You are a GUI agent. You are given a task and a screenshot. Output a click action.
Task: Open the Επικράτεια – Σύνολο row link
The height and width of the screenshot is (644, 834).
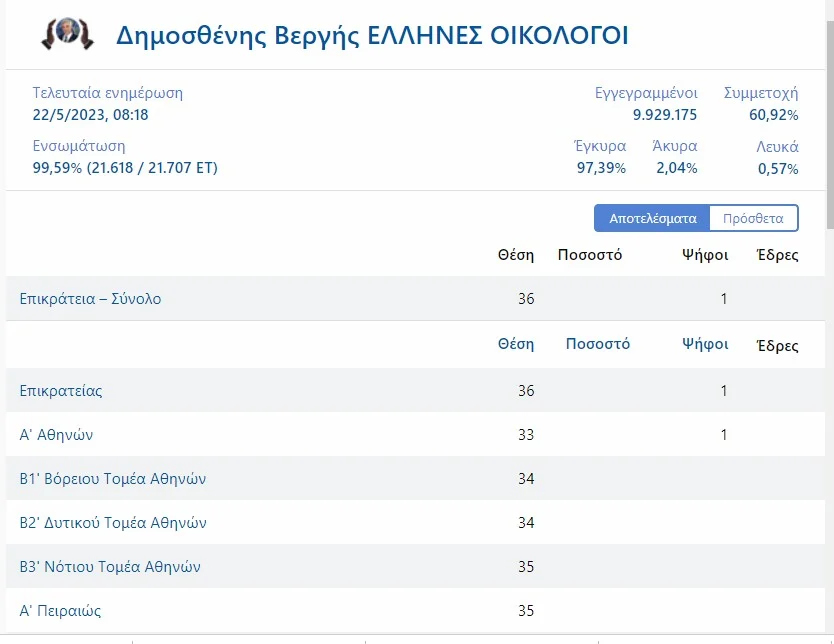(90, 299)
